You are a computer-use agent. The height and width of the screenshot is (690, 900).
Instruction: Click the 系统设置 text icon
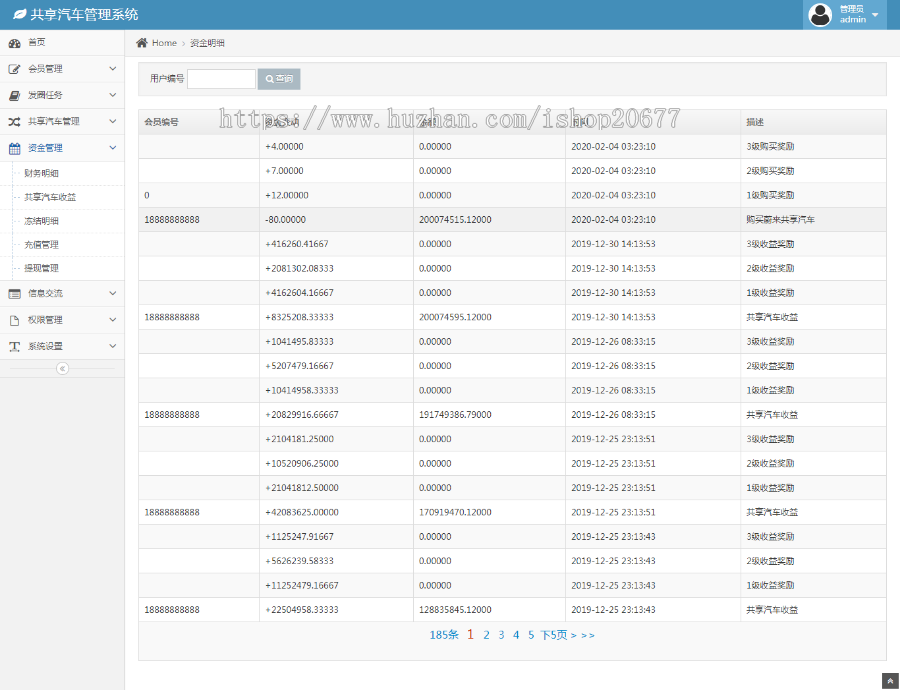point(14,346)
